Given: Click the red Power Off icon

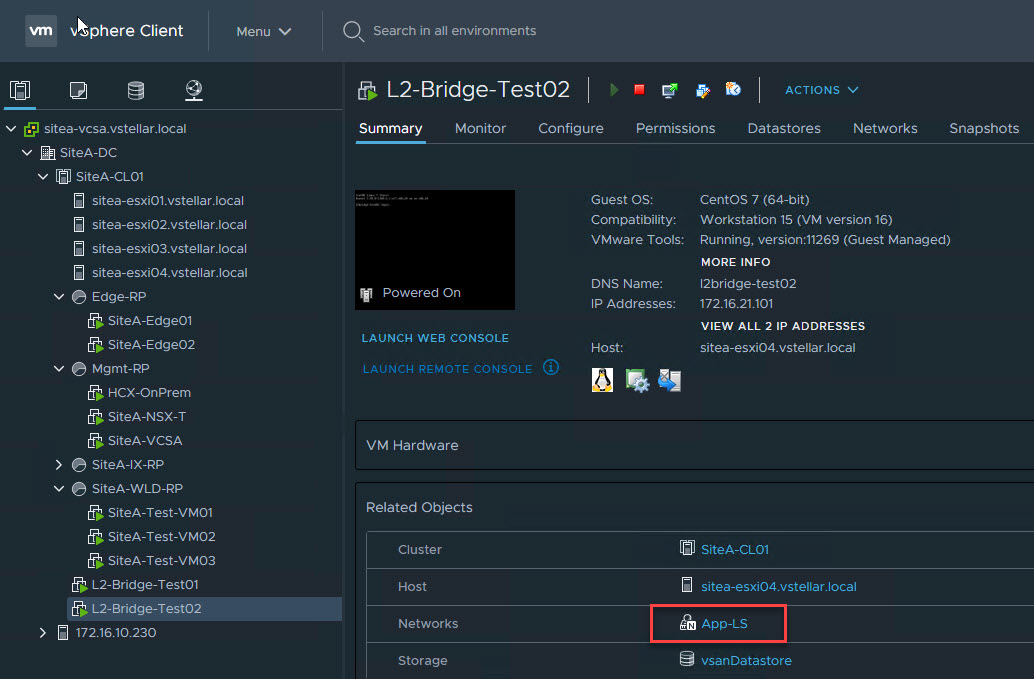Looking at the screenshot, I should click(639, 90).
